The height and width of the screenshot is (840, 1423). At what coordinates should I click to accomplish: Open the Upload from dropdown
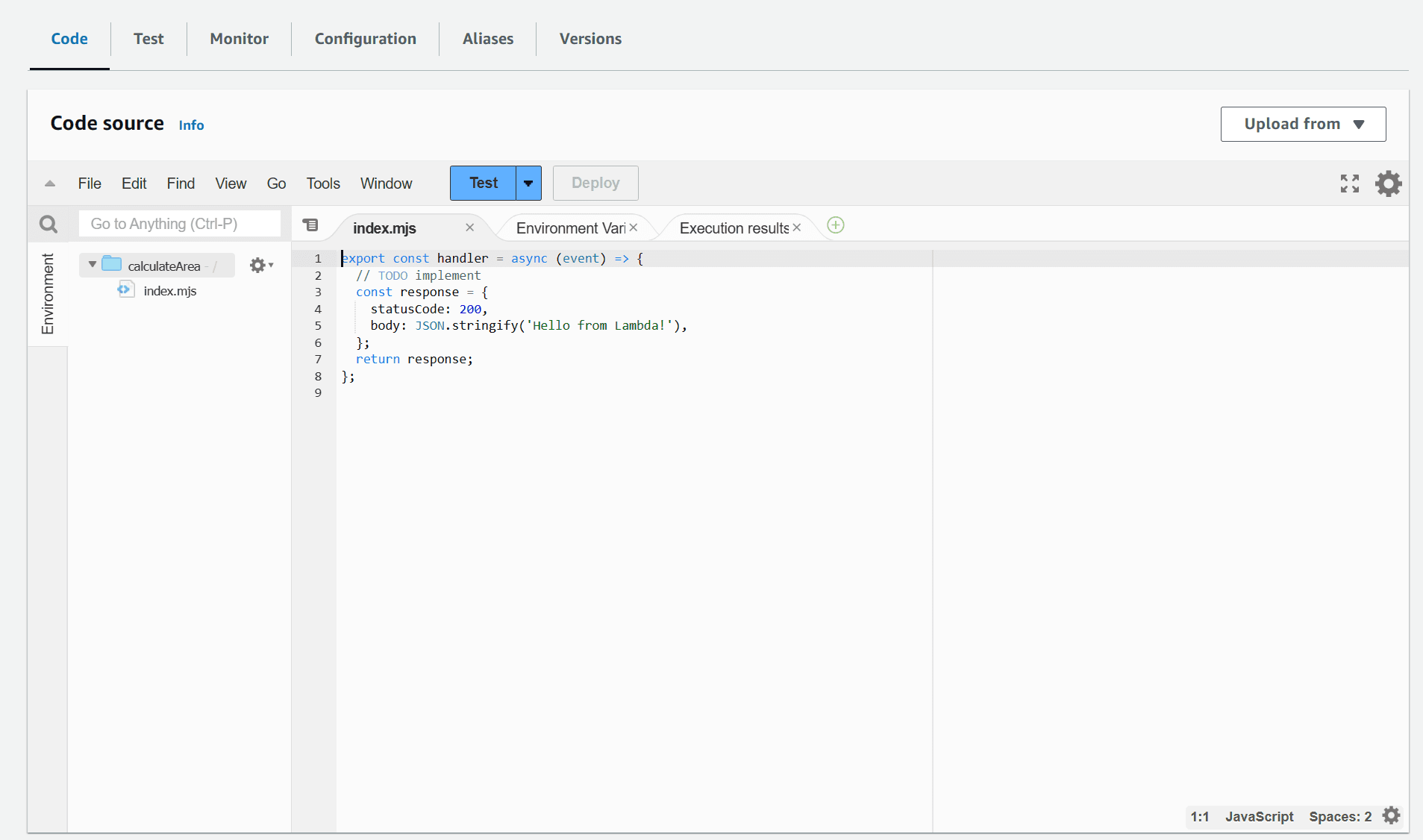[x=1303, y=124]
